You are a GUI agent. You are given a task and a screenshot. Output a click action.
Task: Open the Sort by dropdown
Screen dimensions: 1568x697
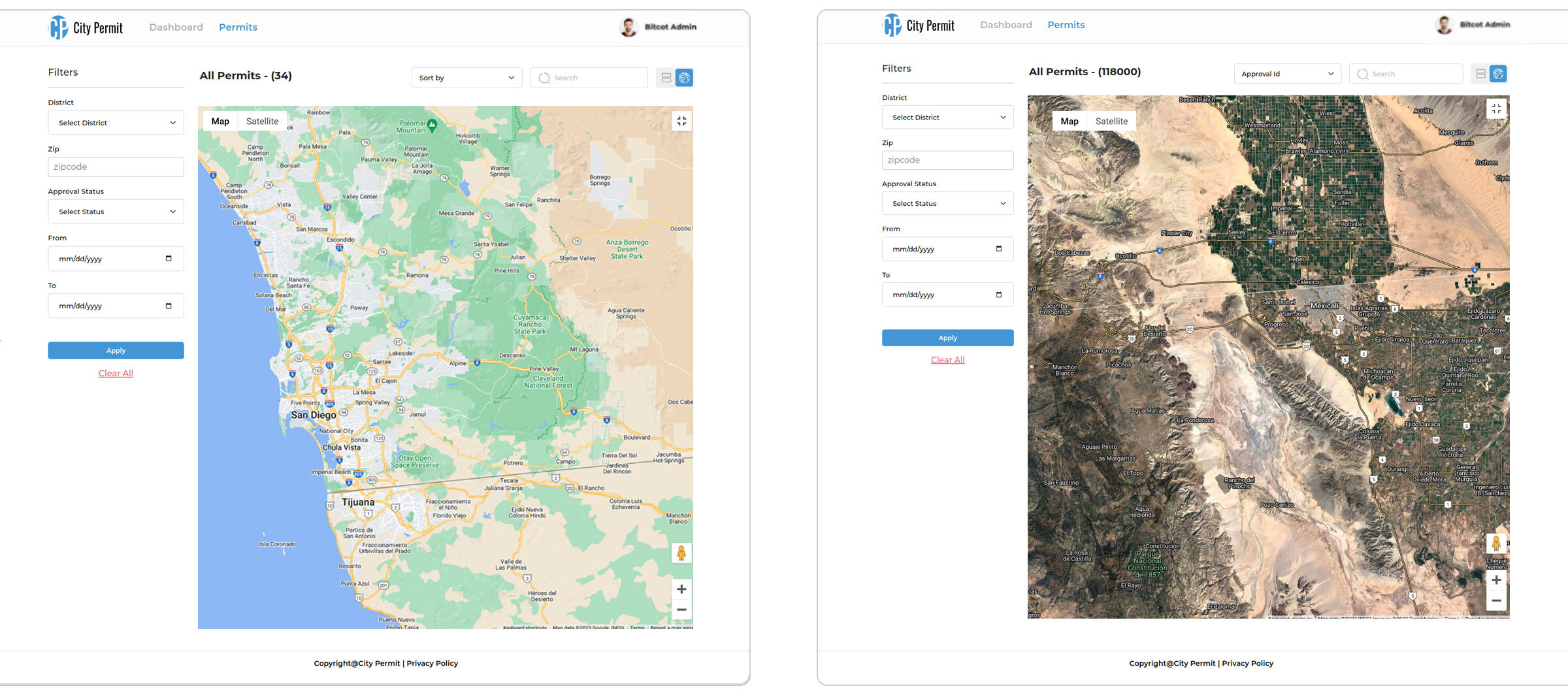tap(466, 78)
